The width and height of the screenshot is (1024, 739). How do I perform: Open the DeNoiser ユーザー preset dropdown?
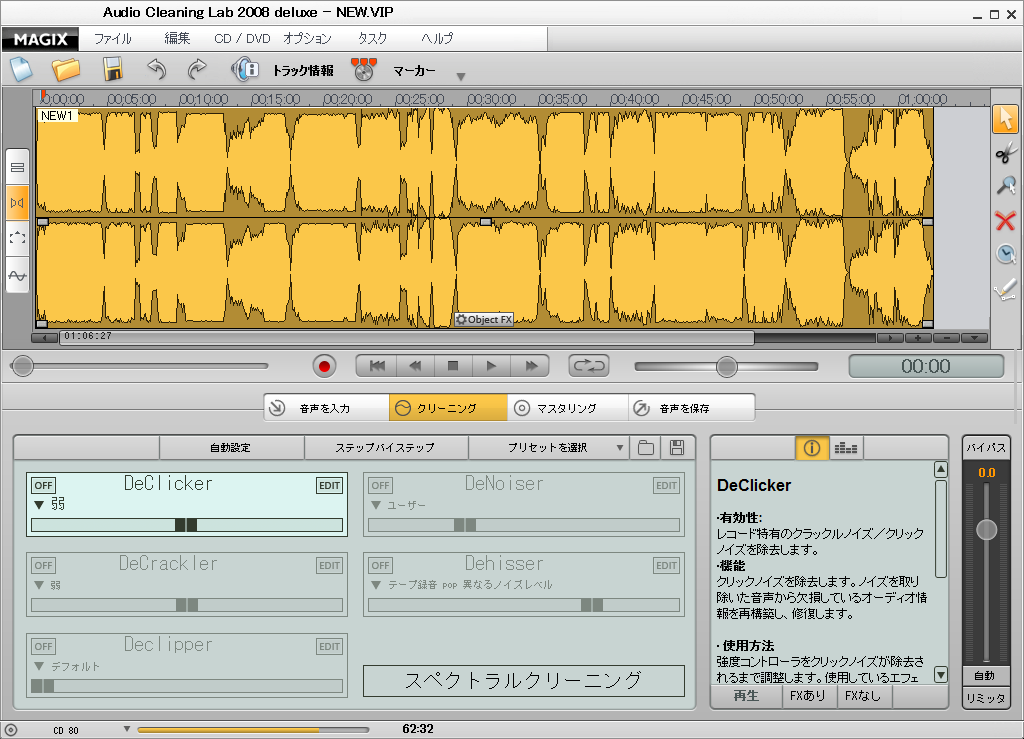click(x=376, y=505)
